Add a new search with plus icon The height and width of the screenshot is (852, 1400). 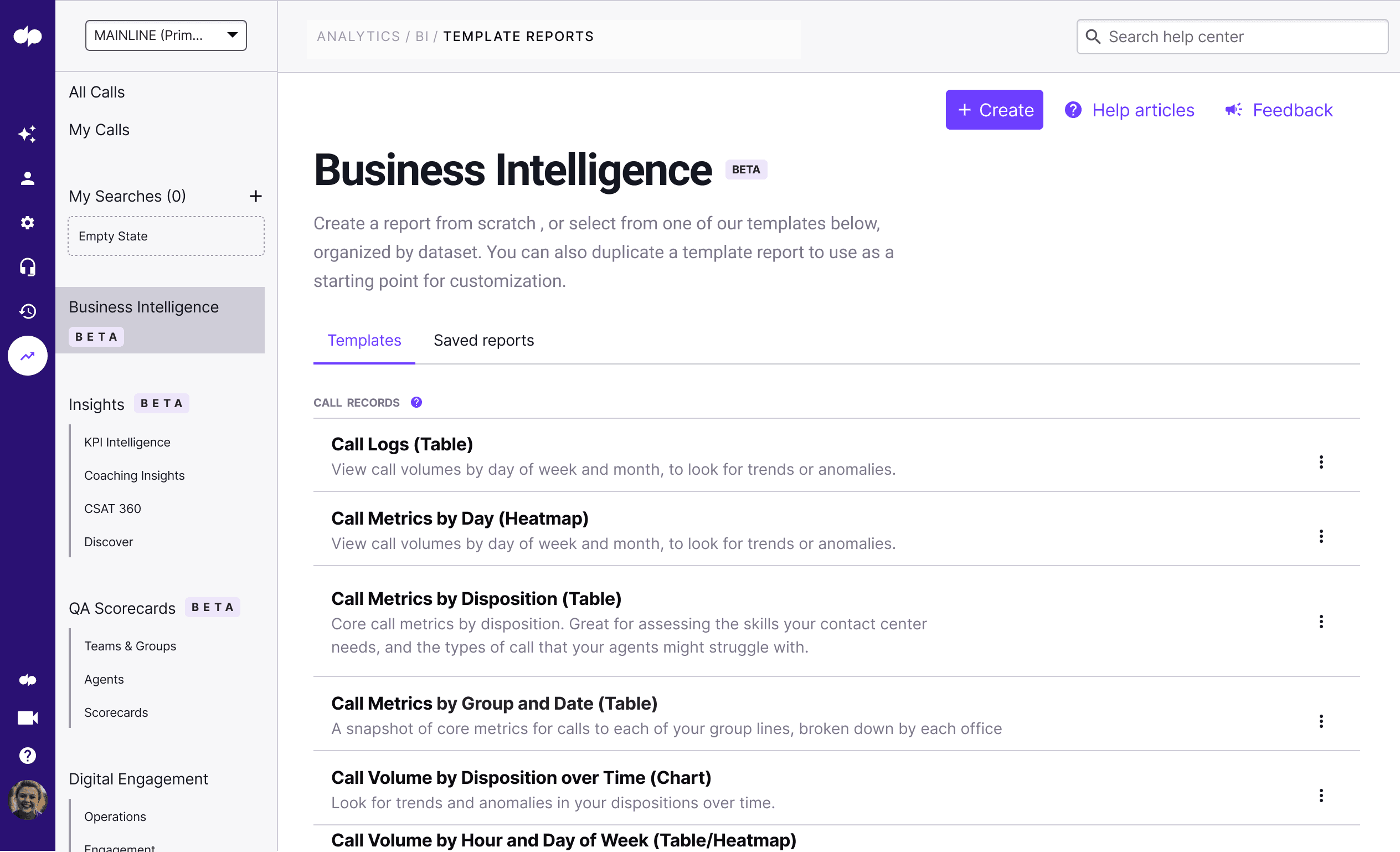[256, 197]
